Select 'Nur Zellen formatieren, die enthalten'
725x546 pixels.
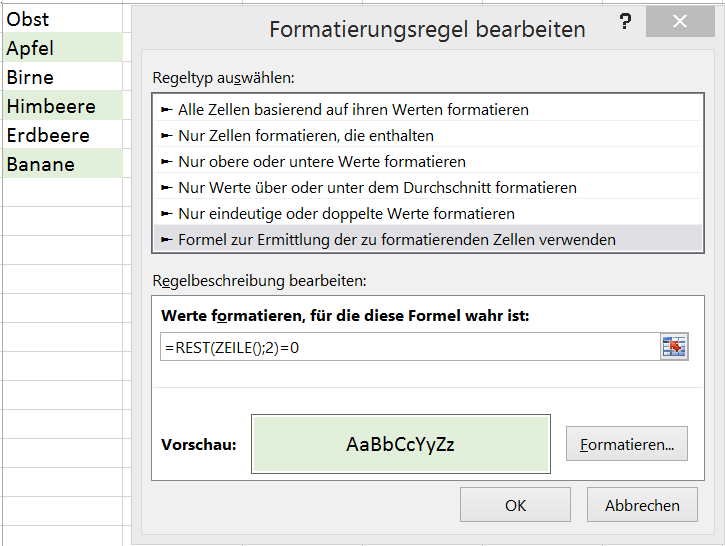[428, 135]
